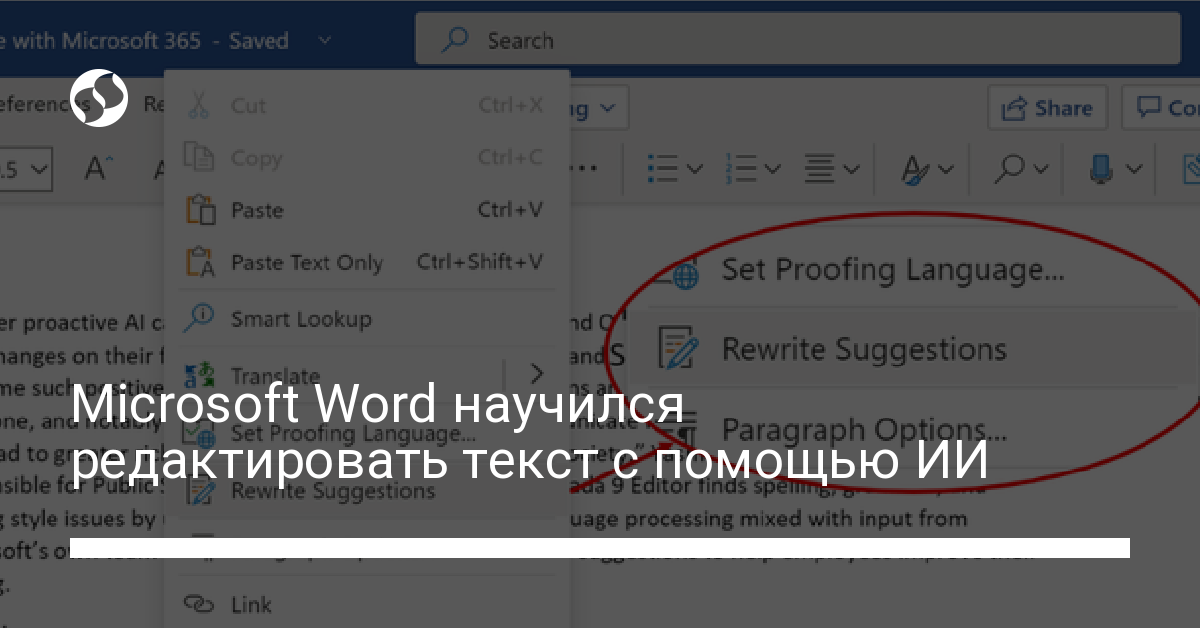Open the alignment options chevron
1200x628 pixels.
tap(851, 169)
